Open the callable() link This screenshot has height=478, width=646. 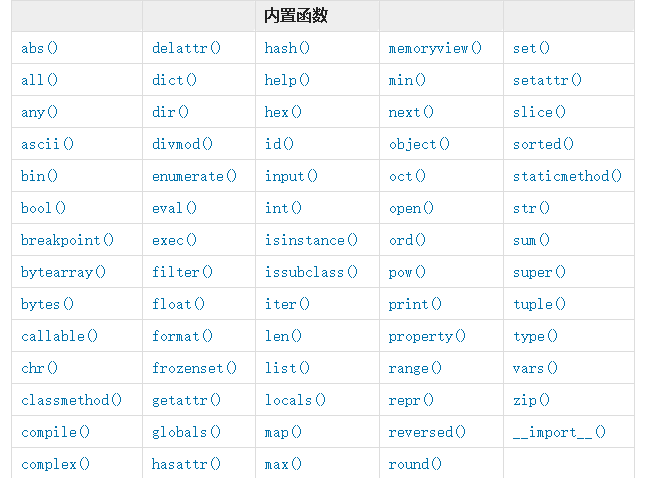[x=60, y=336]
